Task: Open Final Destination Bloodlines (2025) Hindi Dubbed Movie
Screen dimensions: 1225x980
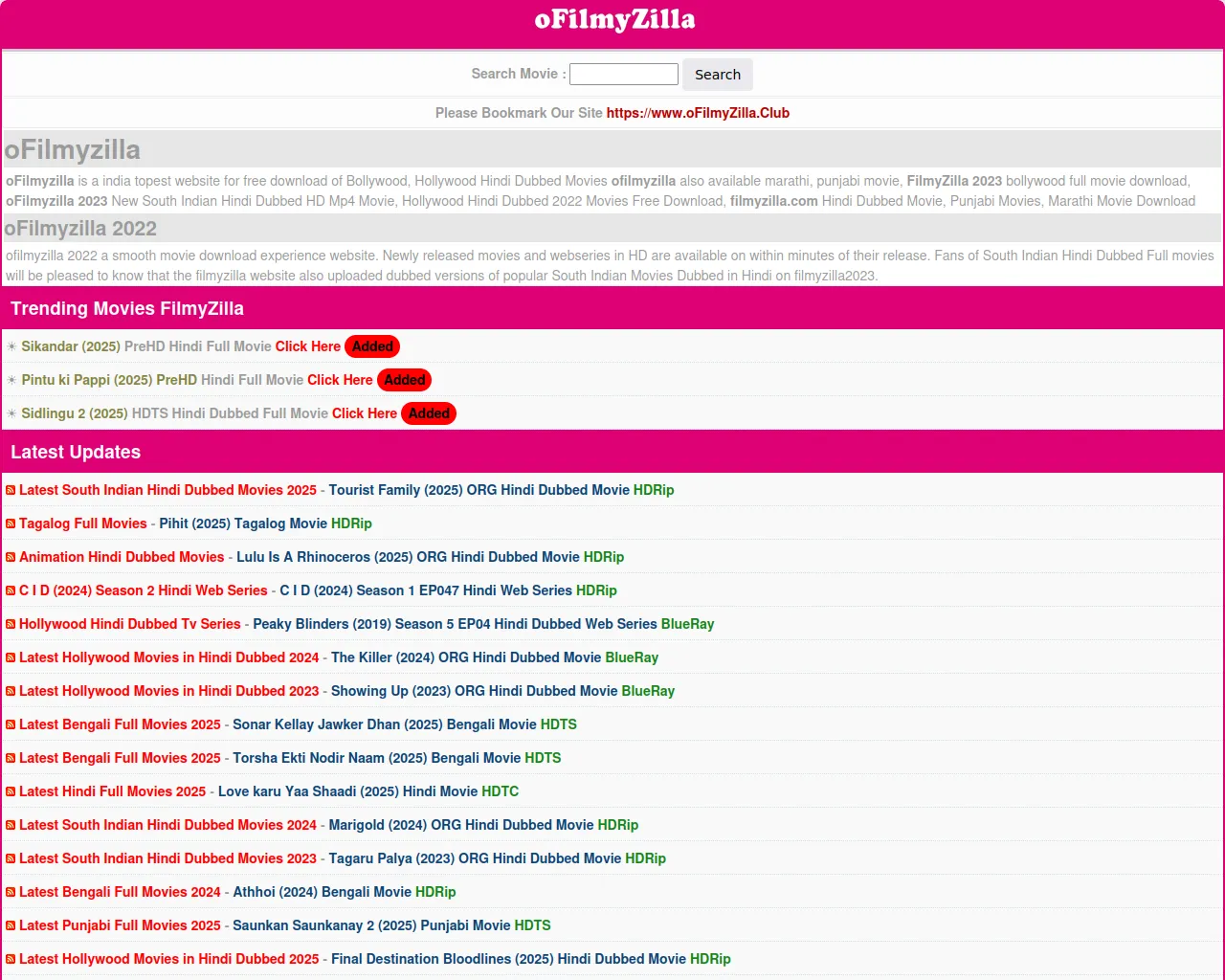Action: [531, 959]
